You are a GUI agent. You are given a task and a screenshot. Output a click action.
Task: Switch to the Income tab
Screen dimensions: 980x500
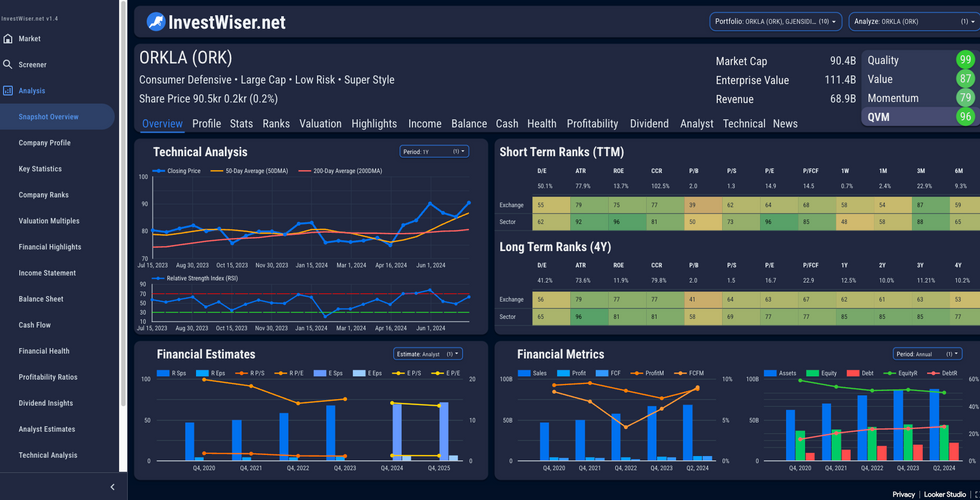tap(425, 124)
